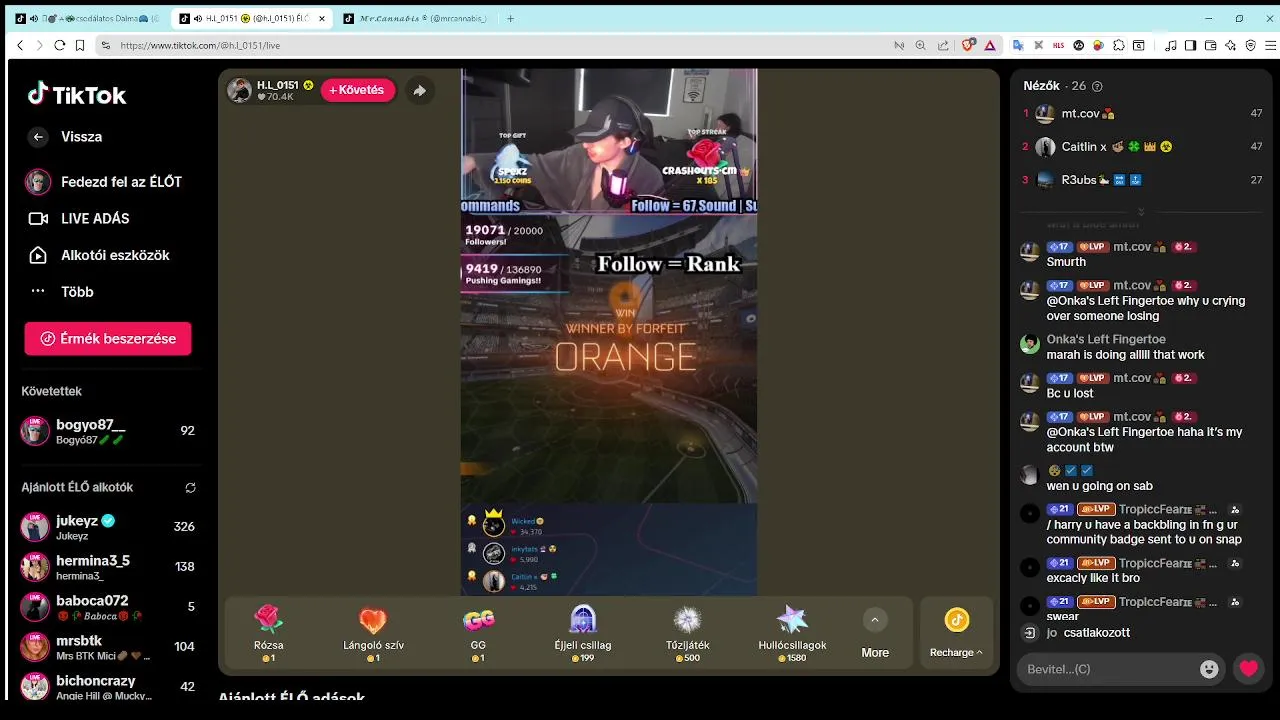Viewport: 1280px width, 720px height.
Task: Open Brave Rewards triangle icon
Action: coord(990,45)
